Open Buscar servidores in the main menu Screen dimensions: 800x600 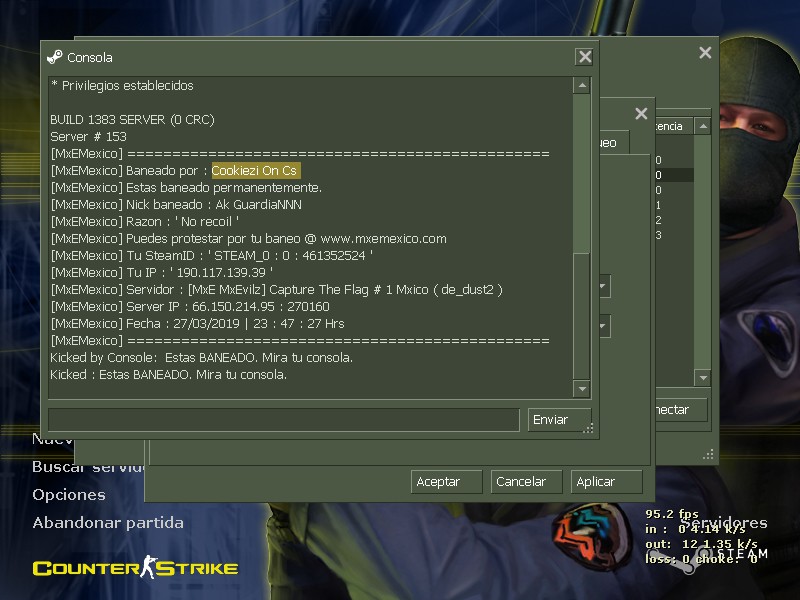(88, 467)
